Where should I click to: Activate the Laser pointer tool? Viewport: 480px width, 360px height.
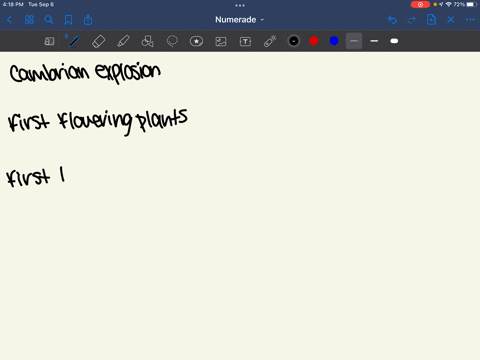pyautogui.click(x=270, y=41)
